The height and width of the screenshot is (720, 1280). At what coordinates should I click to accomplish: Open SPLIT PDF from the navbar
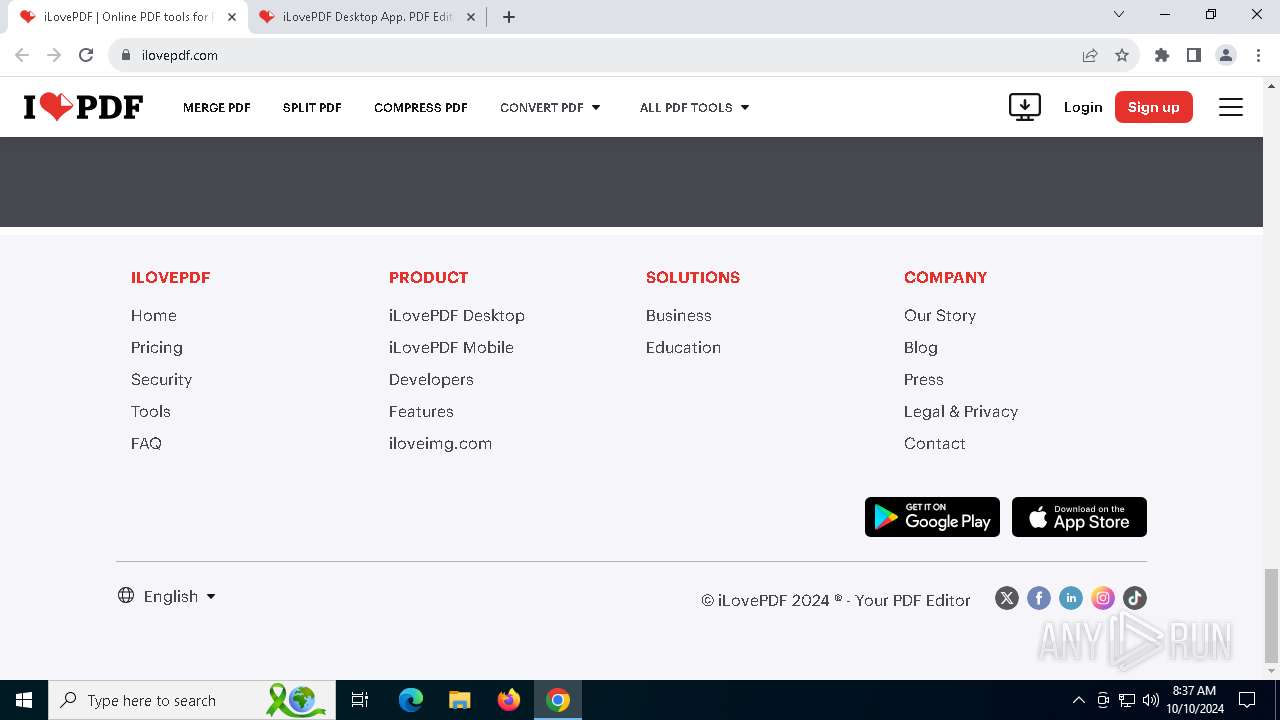(312, 107)
